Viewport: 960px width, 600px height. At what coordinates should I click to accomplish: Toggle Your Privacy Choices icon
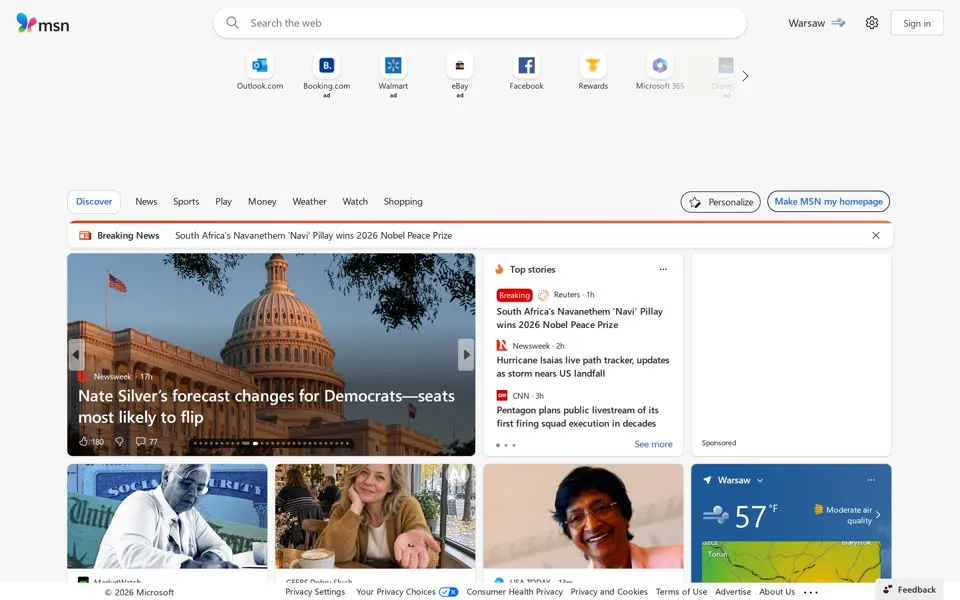449,592
